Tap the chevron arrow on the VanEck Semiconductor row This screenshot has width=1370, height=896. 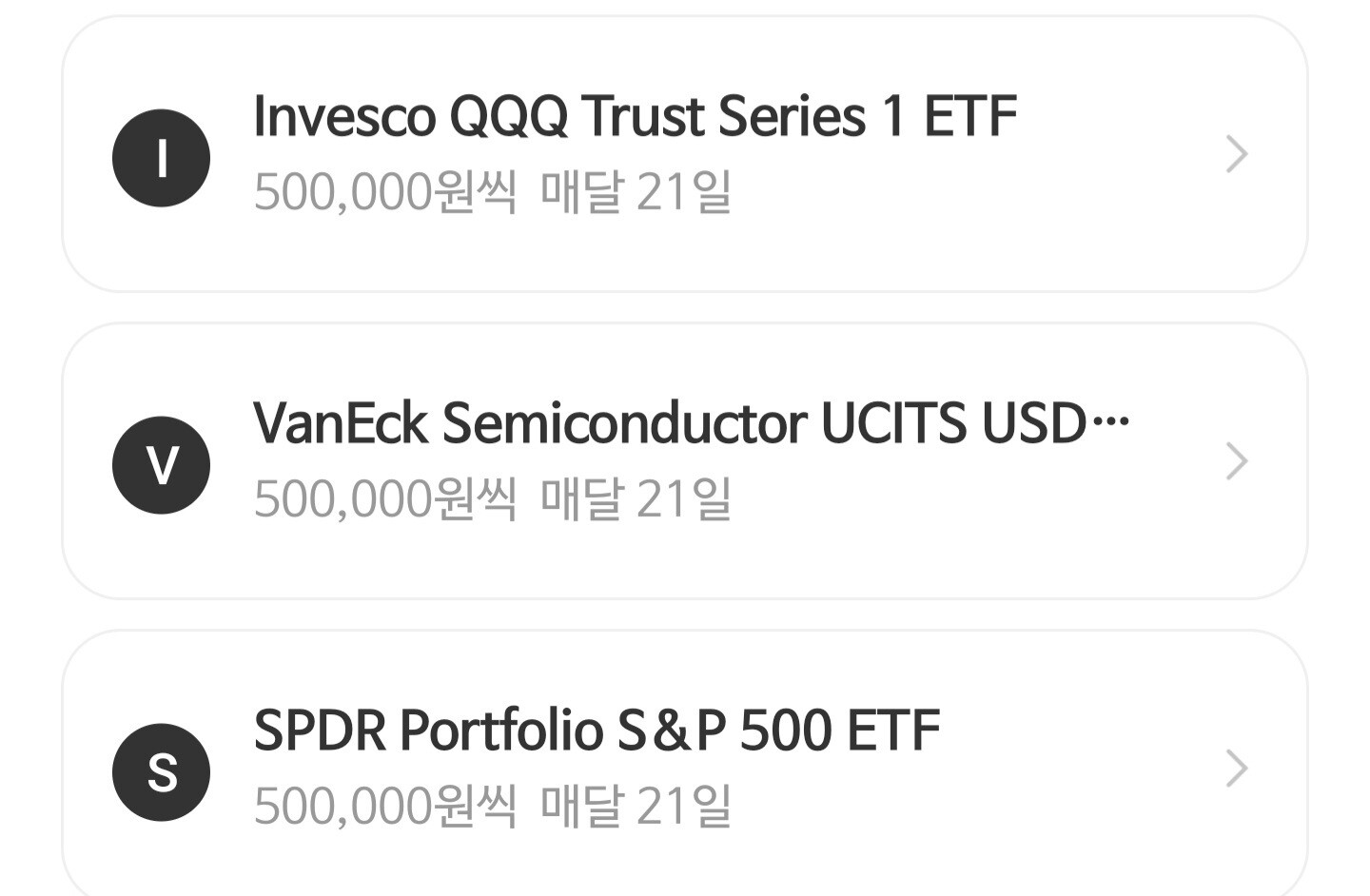(1236, 461)
